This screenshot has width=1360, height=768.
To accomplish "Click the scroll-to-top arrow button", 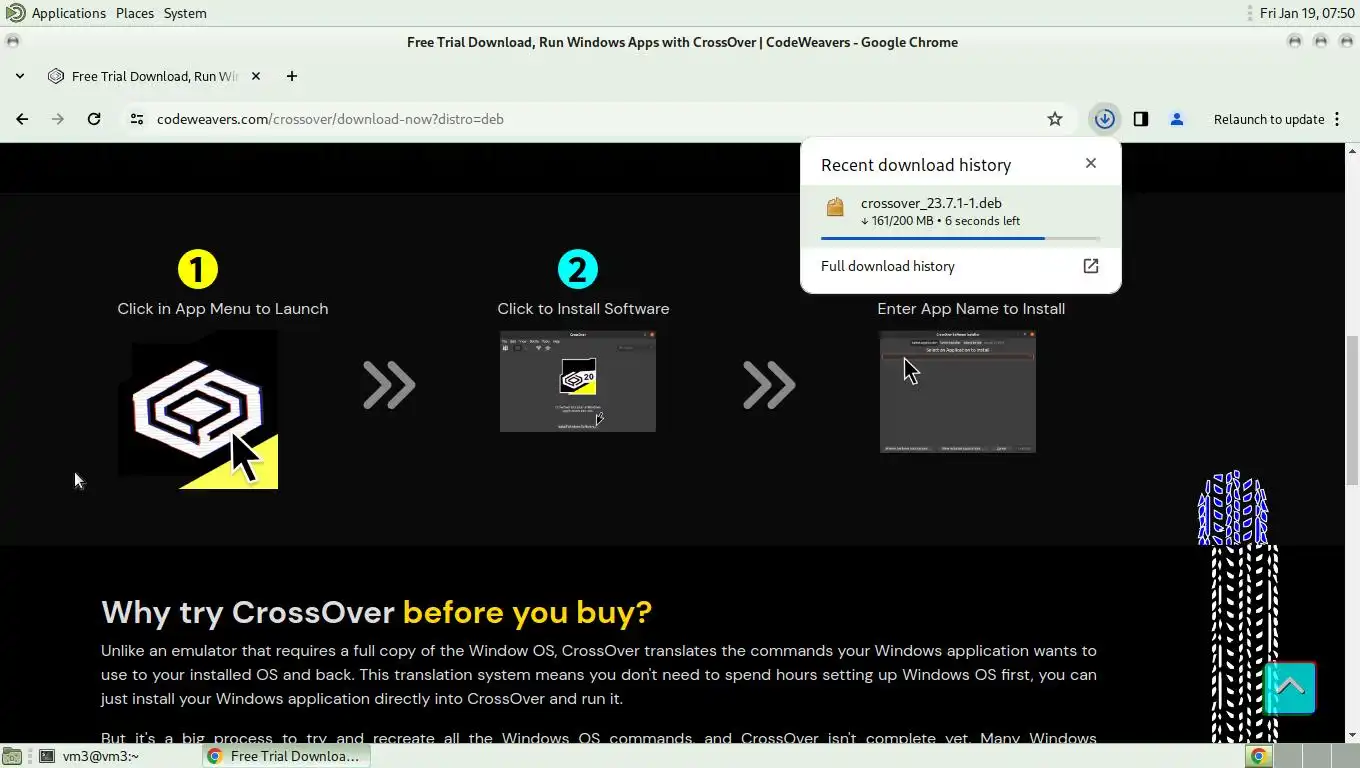I will (x=1289, y=687).
